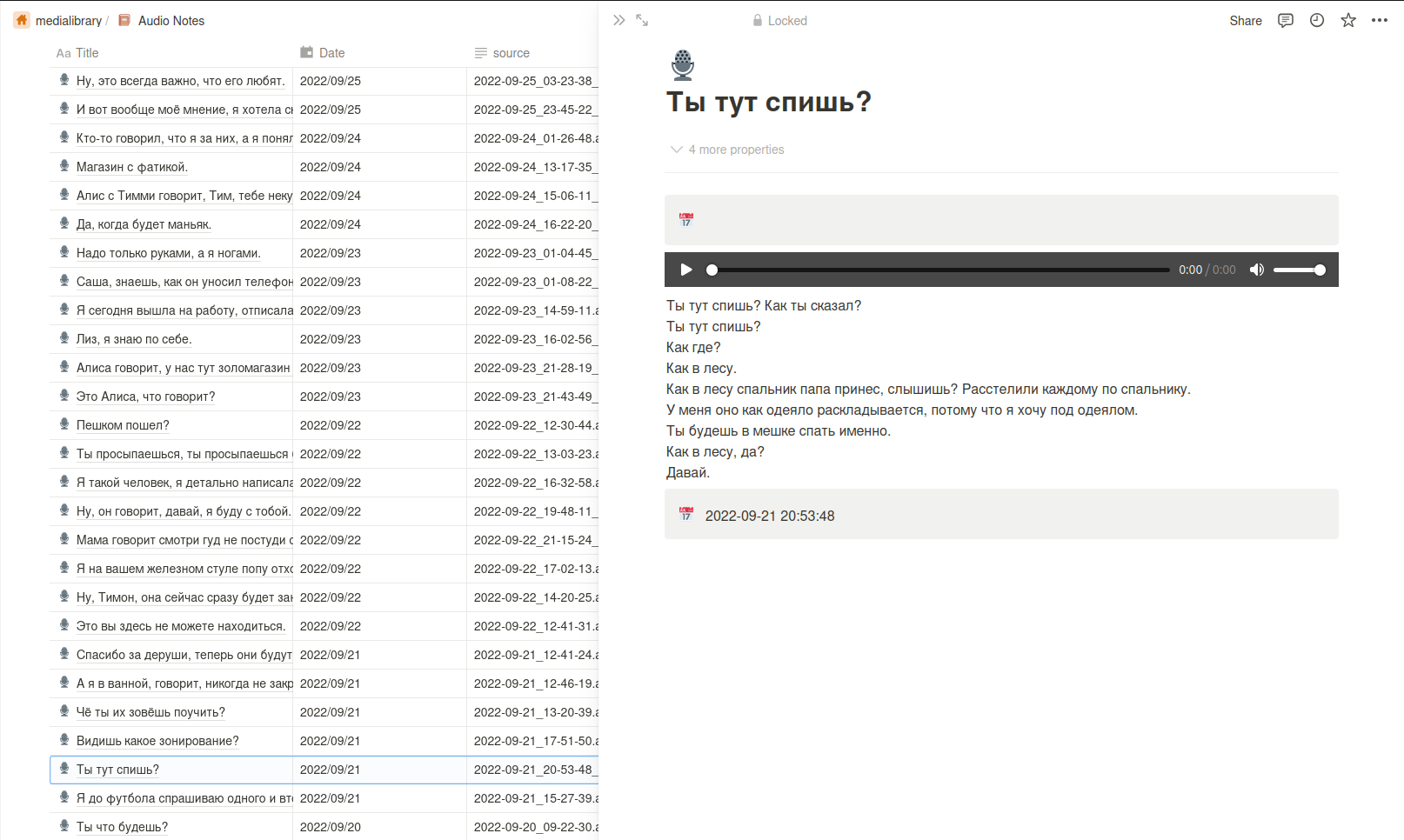The image size is (1404, 840).
Task: Click microphone icon of 'Ты что будешь?' row
Action: click(x=64, y=826)
